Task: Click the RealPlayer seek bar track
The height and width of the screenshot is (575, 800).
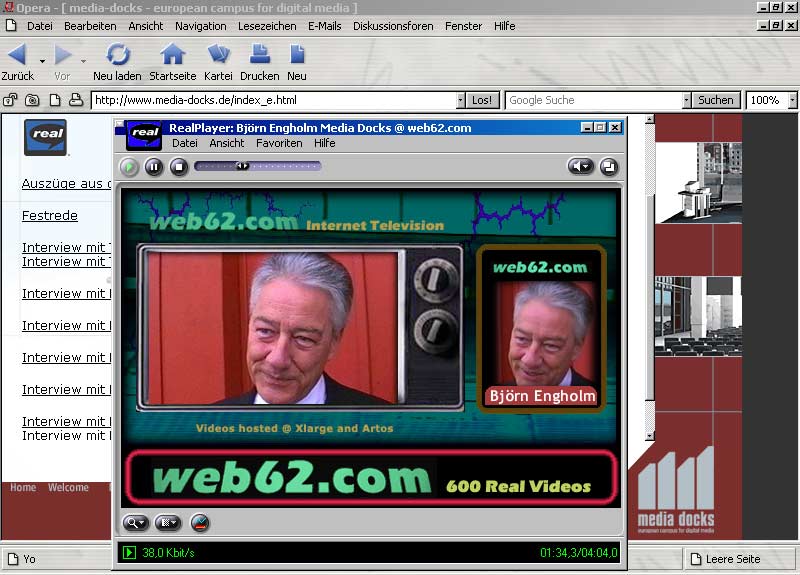Action: tap(258, 166)
